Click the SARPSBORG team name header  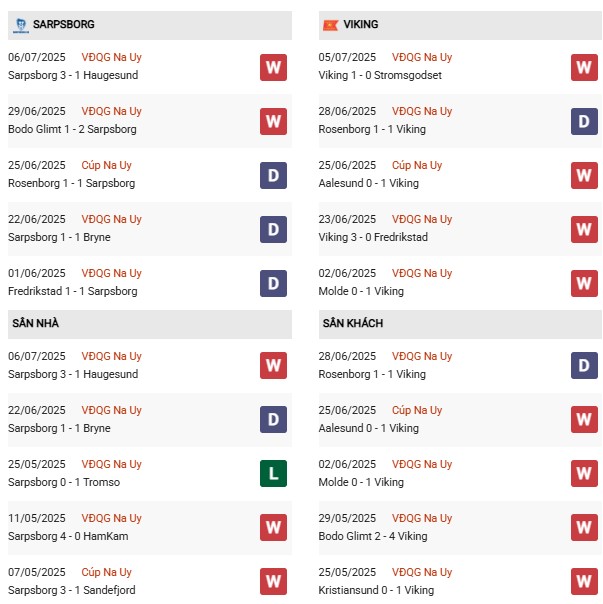pyautogui.click(x=65, y=24)
